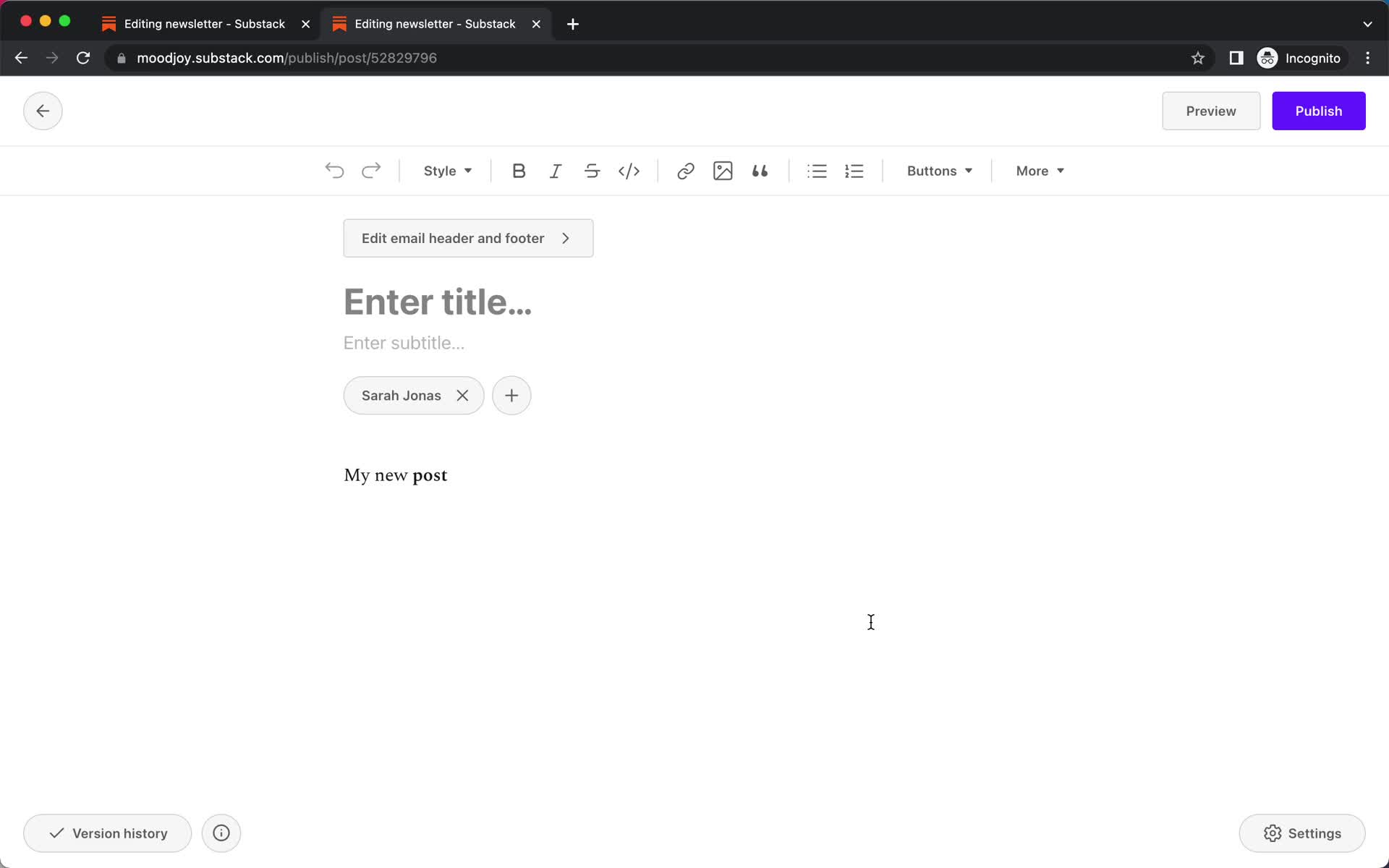Toggle redo last action
Viewport: 1389px width, 868px height.
[x=370, y=170]
